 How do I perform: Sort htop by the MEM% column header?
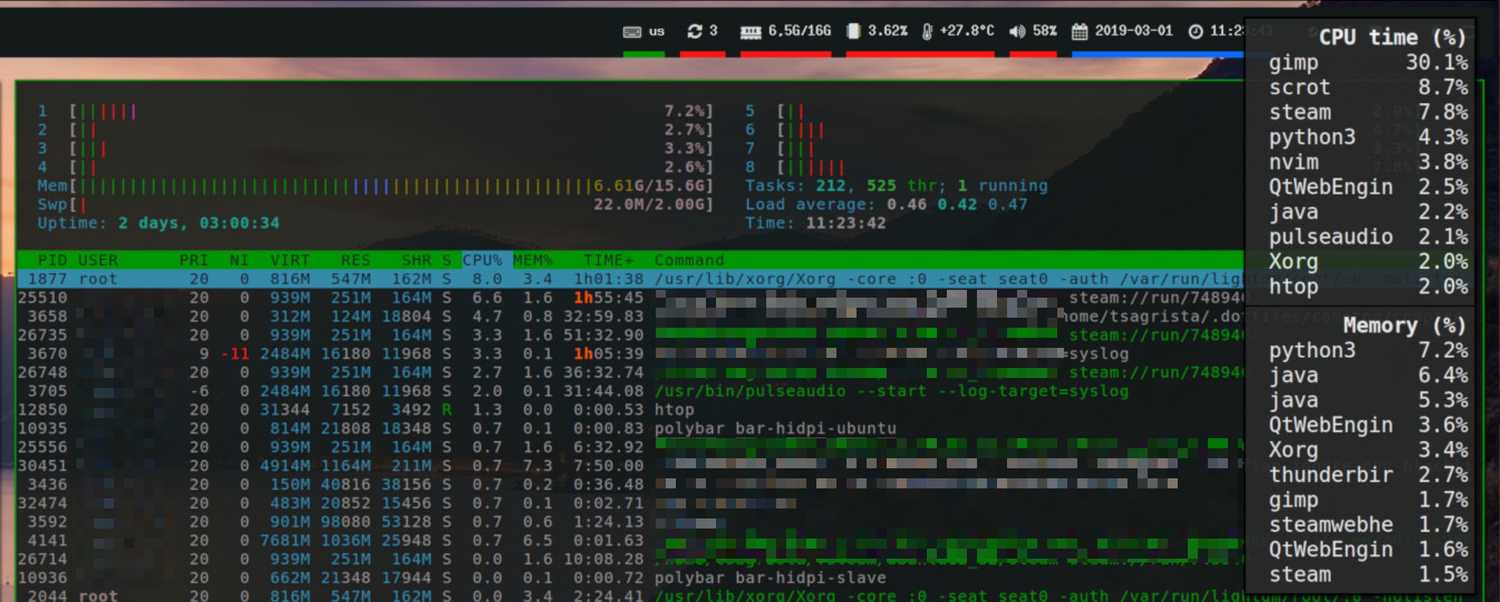click(533, 260)
